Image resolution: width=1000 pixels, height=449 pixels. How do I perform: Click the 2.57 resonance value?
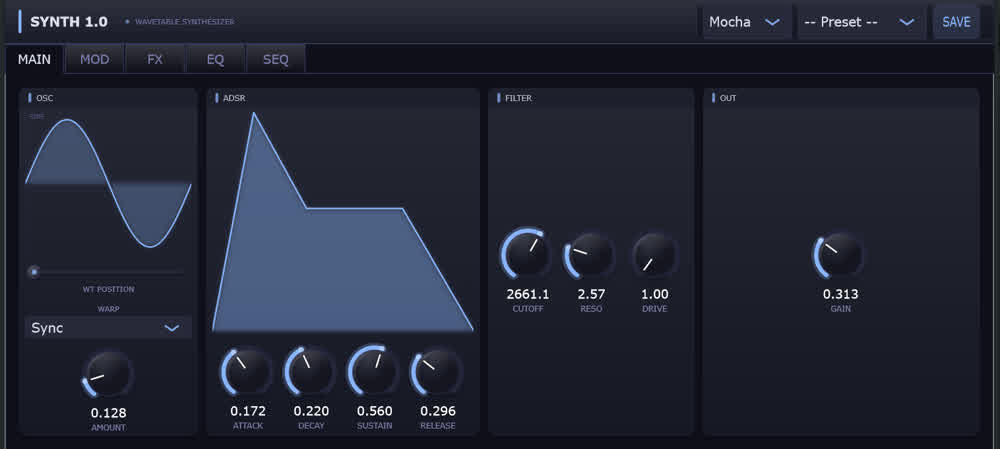(x=591, y=294)
